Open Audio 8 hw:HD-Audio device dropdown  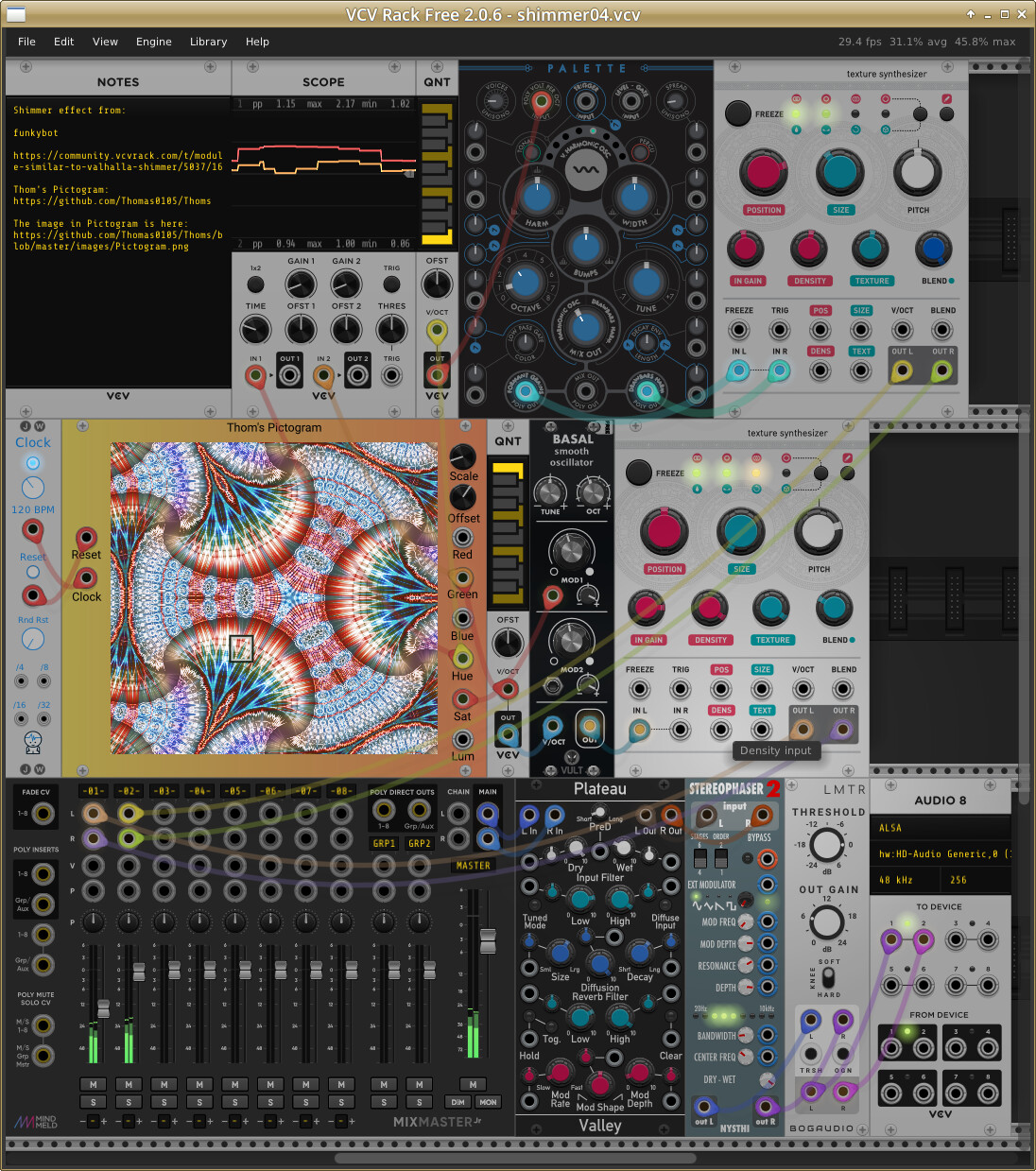point(940,853)
